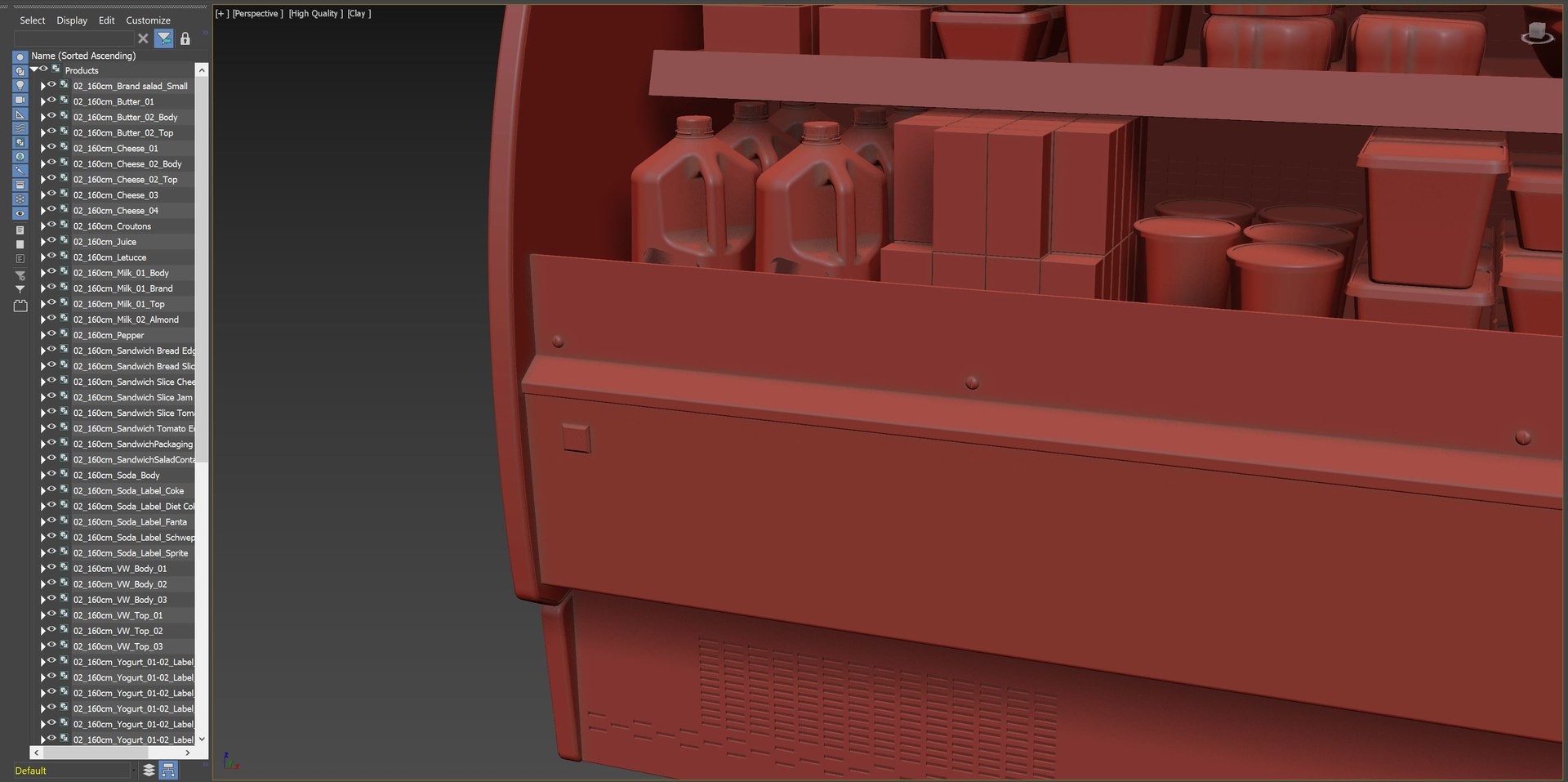Lock cell editing with padlock icon

pyautogui.click(x=185, y=38)
